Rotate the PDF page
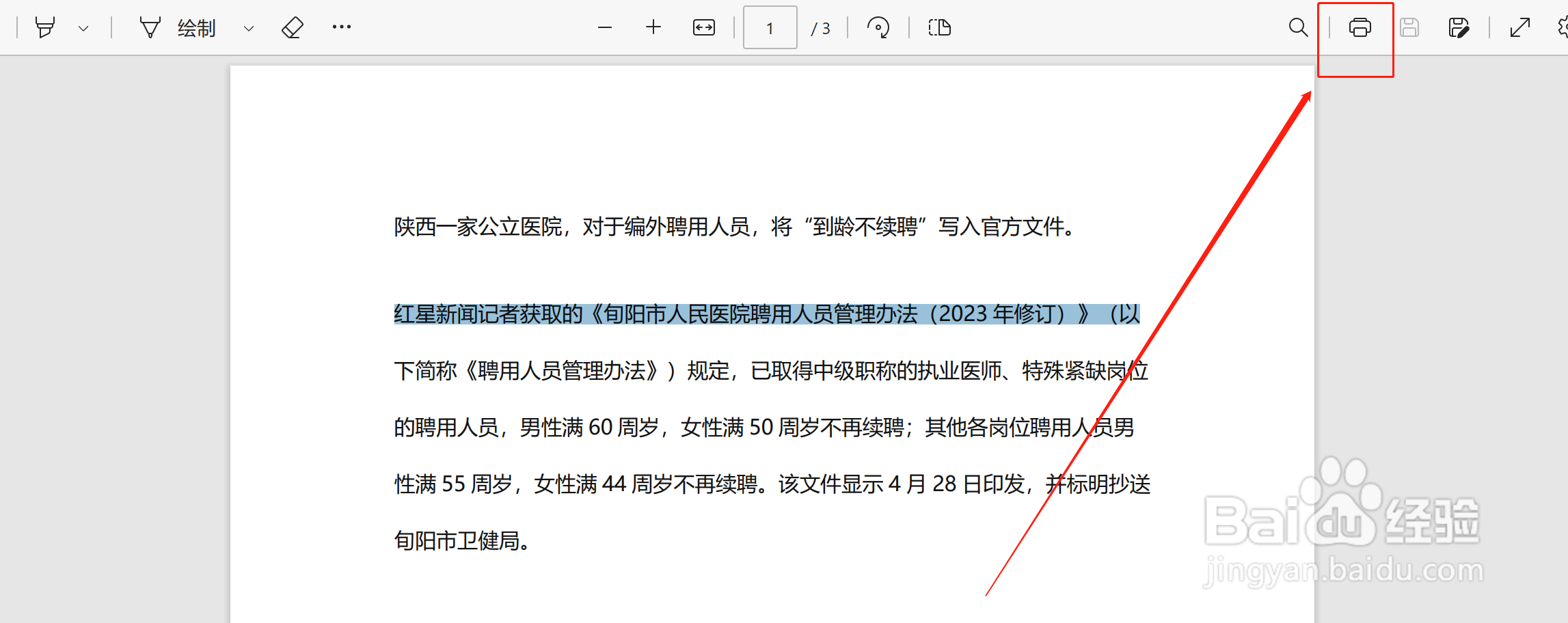1568x623 pixels. point(879,27)
